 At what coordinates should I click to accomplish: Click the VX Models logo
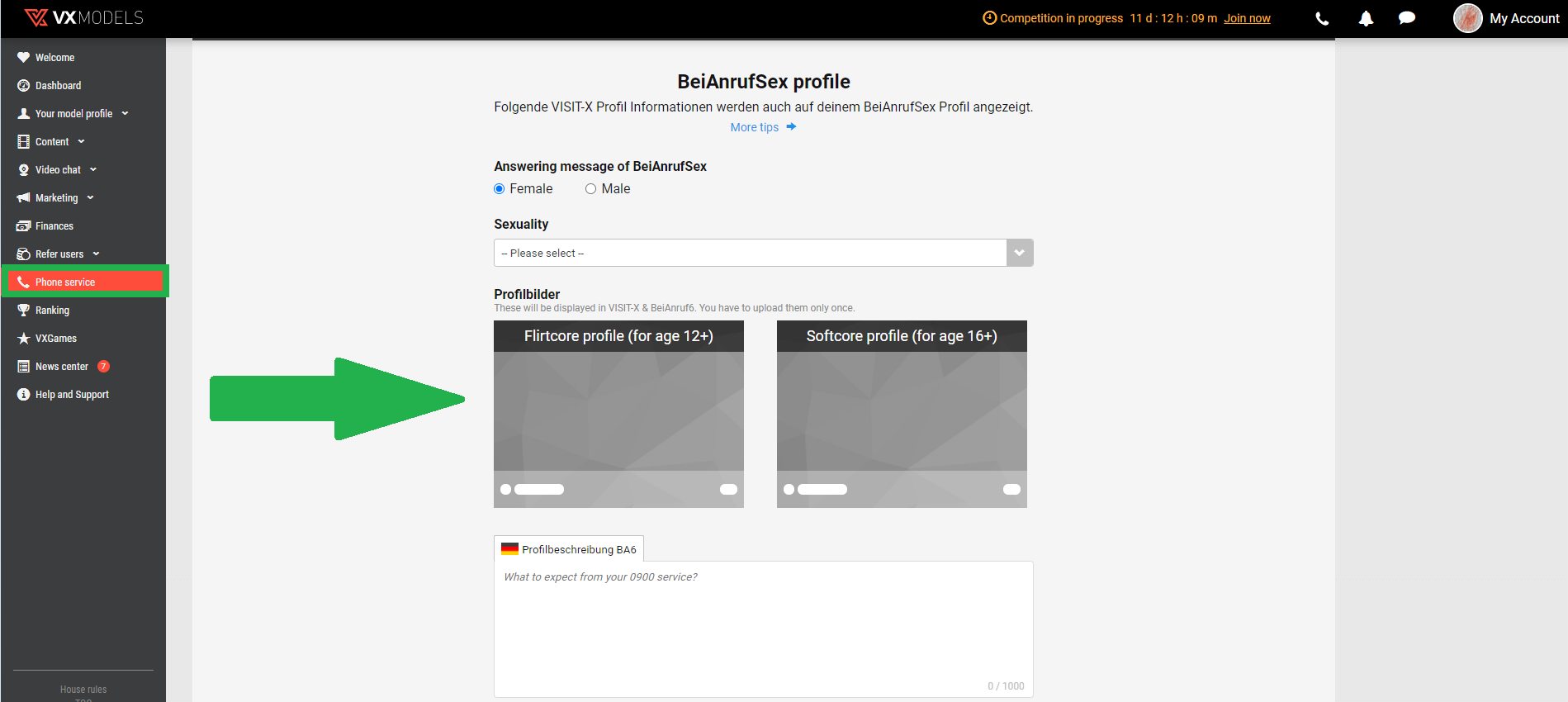[83, 17]
